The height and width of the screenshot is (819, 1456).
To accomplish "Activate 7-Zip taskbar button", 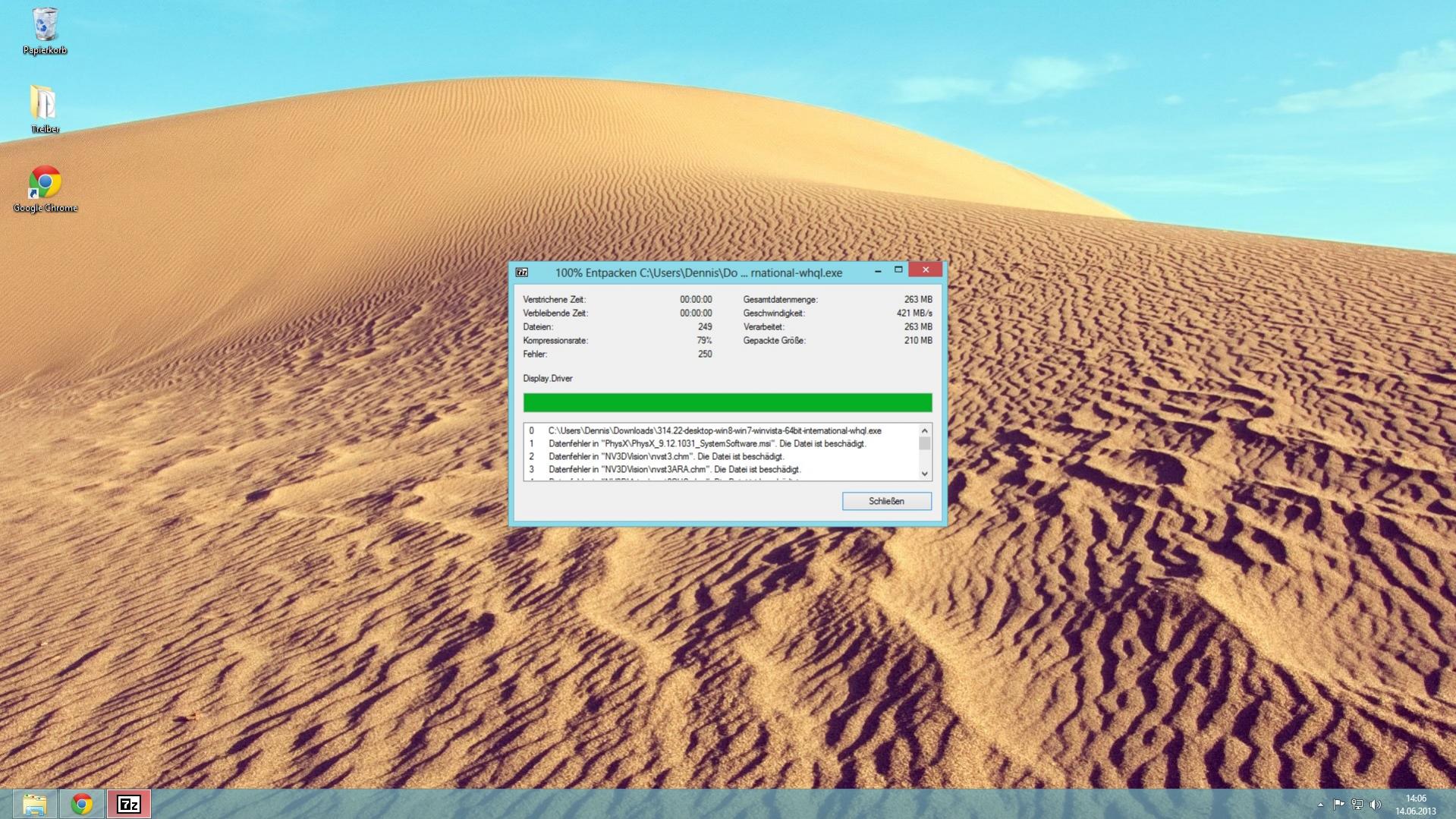I will pos(129,804).
